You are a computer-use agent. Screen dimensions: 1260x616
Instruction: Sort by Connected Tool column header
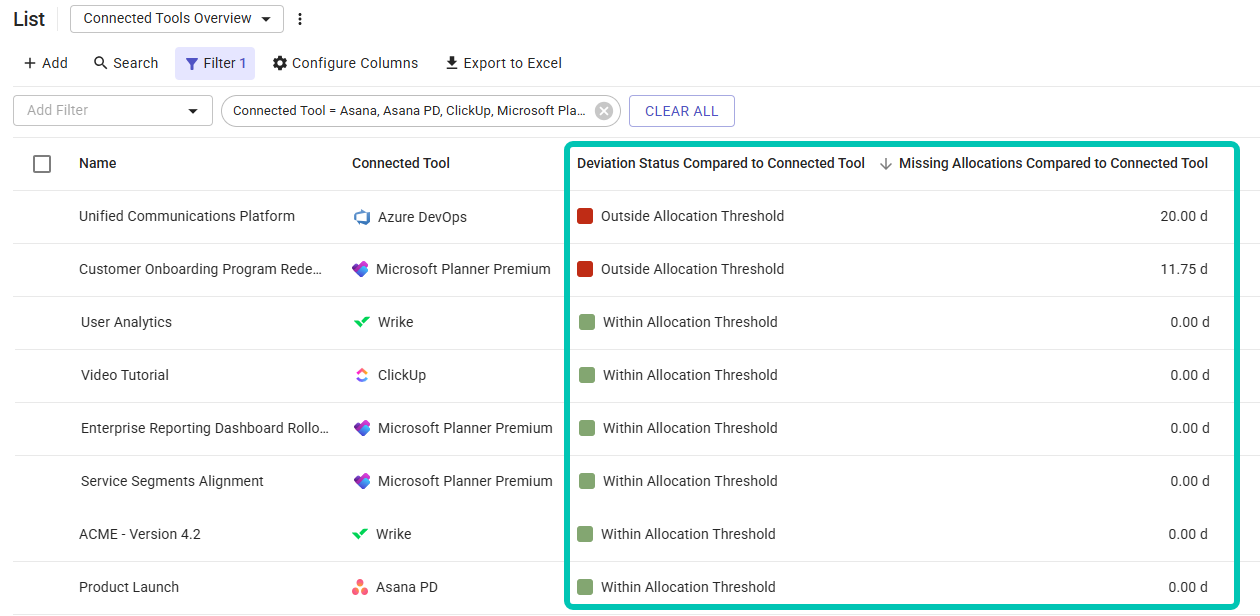(401, 163)
